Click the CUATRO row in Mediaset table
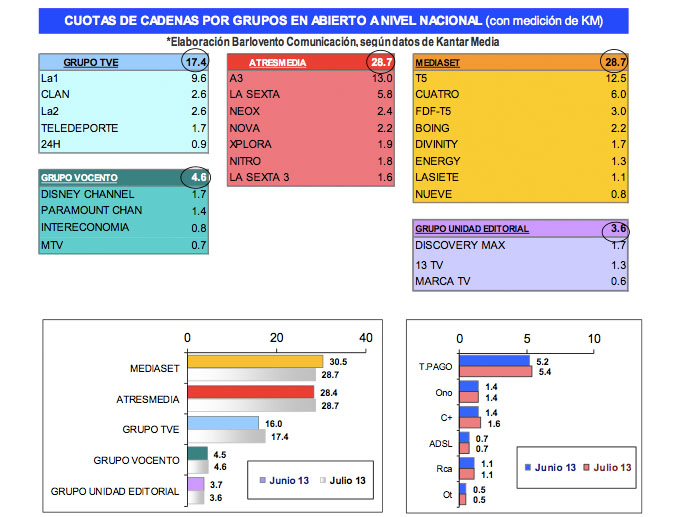This screenshot has width=677, height=517. pyautogui.click(x=522, y=95)
